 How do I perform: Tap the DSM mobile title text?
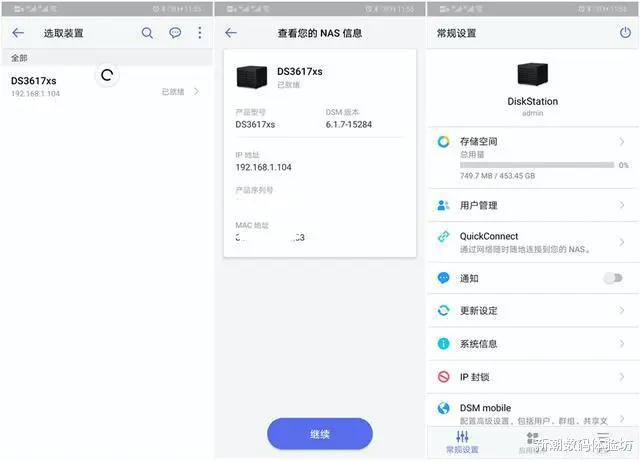click(x=485, y=408)
